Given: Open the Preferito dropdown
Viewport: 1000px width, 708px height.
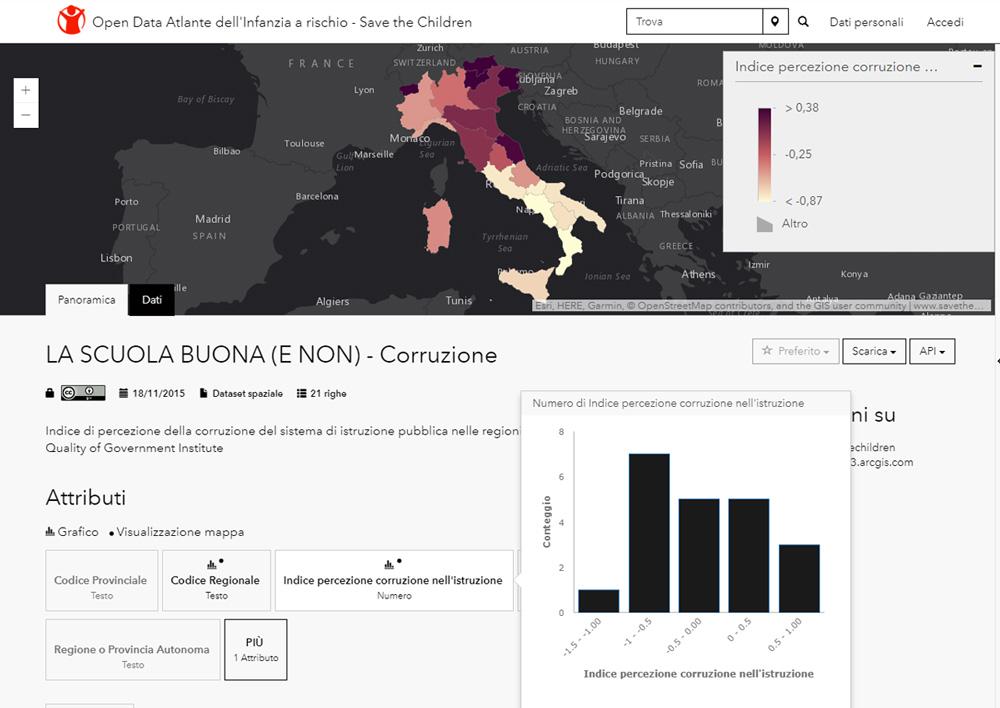Looking at the screenshot, I should (x=795, y=351).
